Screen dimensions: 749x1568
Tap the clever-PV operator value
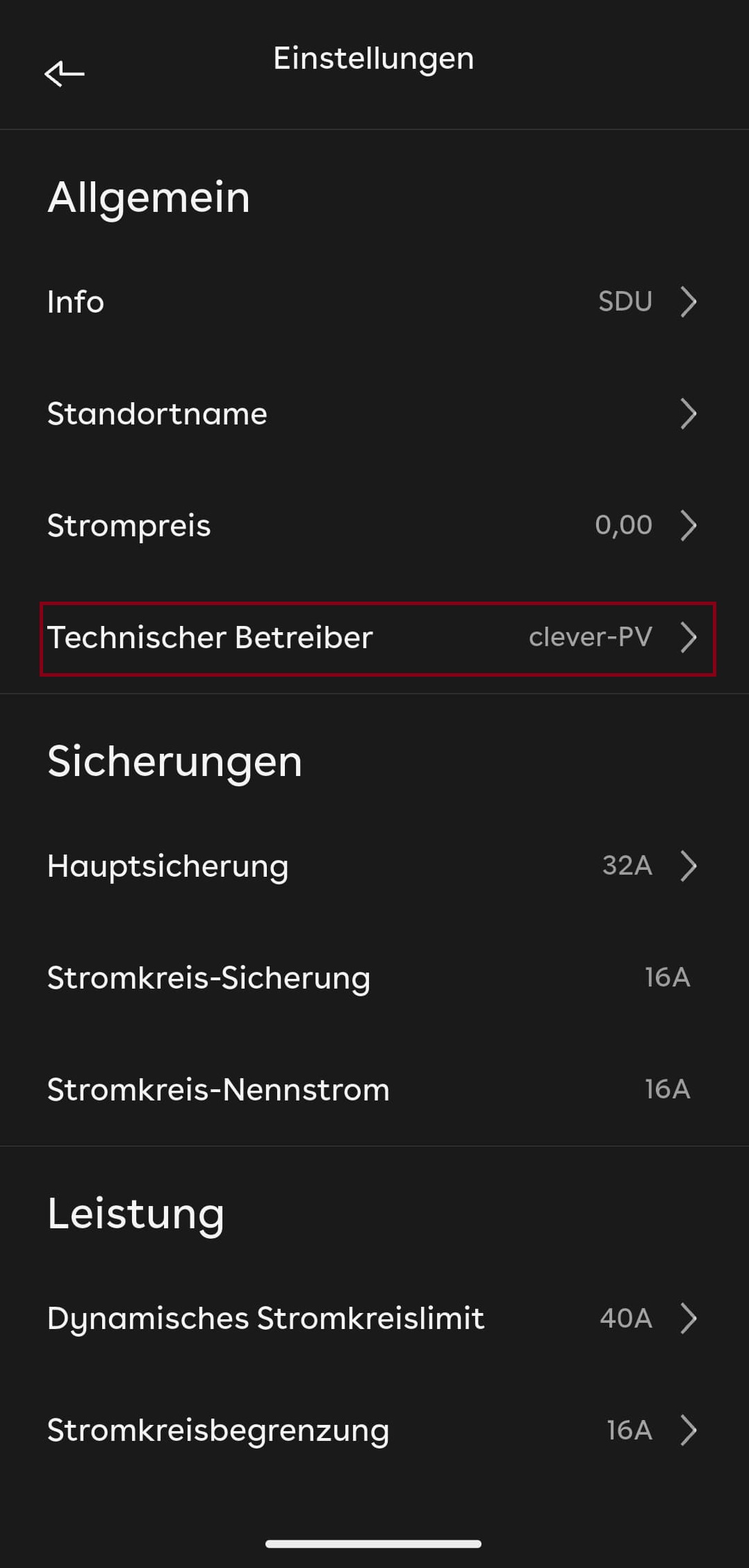point(590,637)
